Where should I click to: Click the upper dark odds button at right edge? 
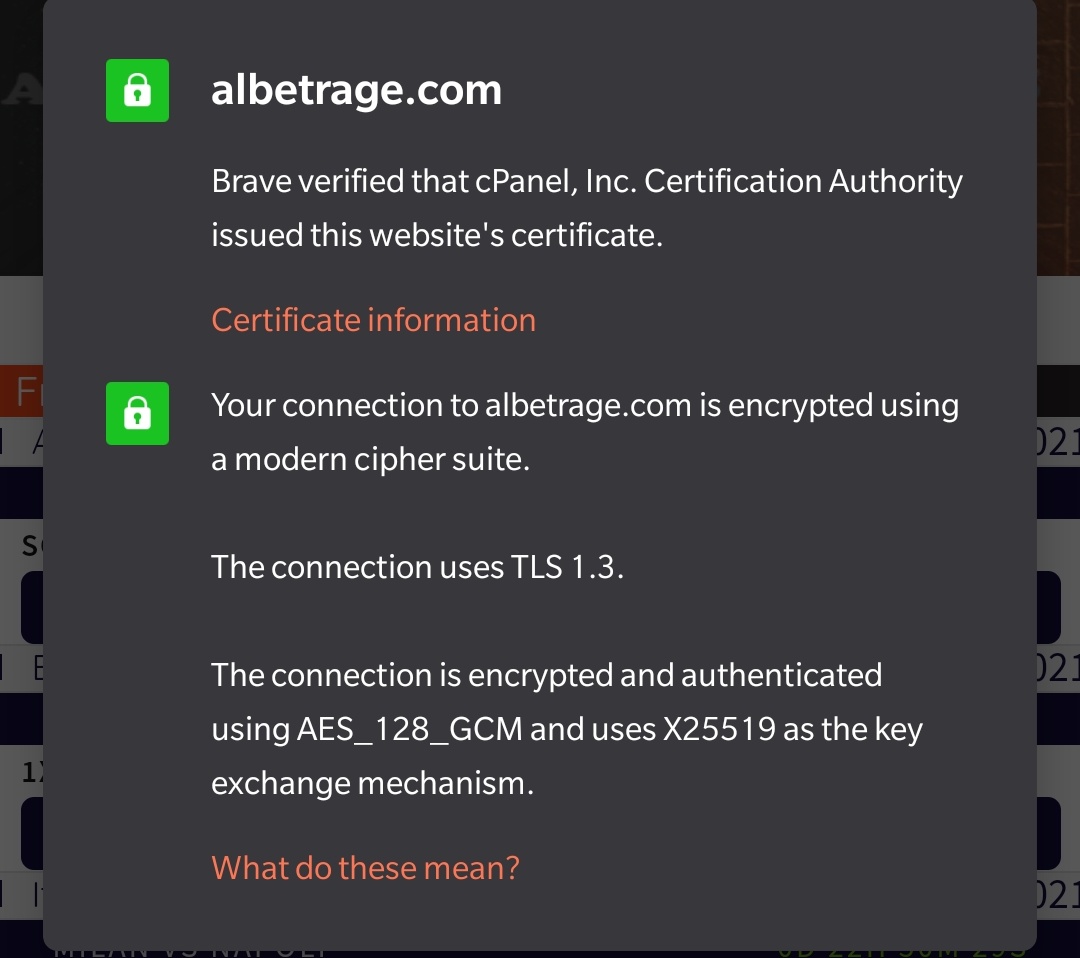tap(1048, 607)
